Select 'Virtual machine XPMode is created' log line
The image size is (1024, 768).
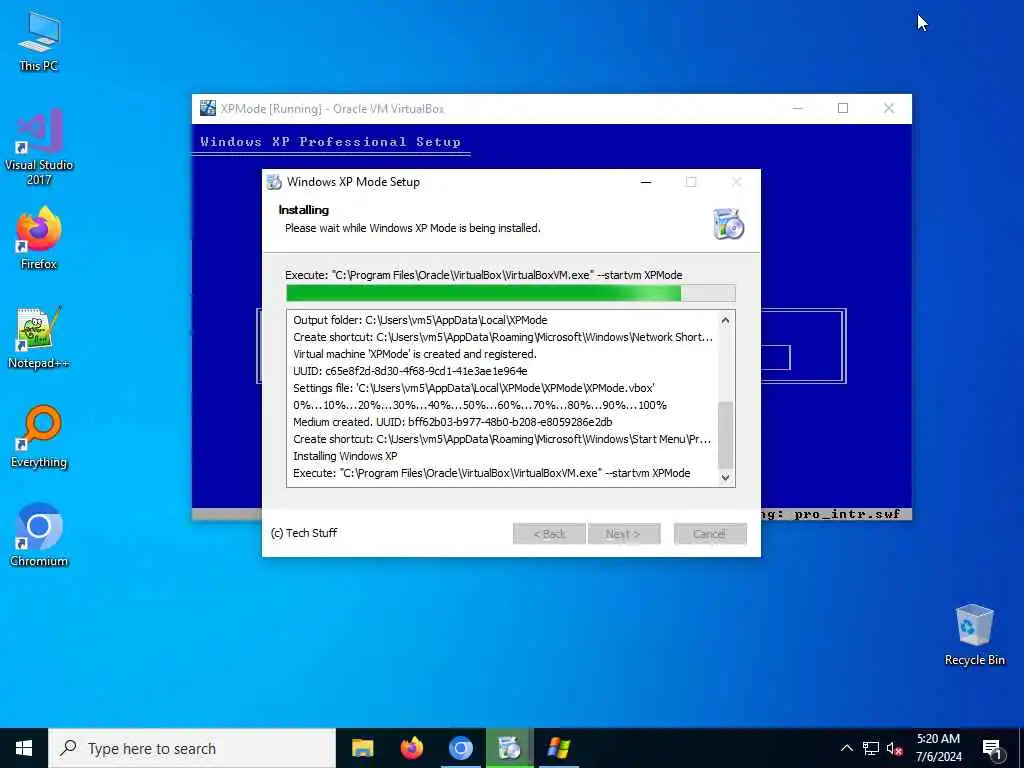click(415, 354)
